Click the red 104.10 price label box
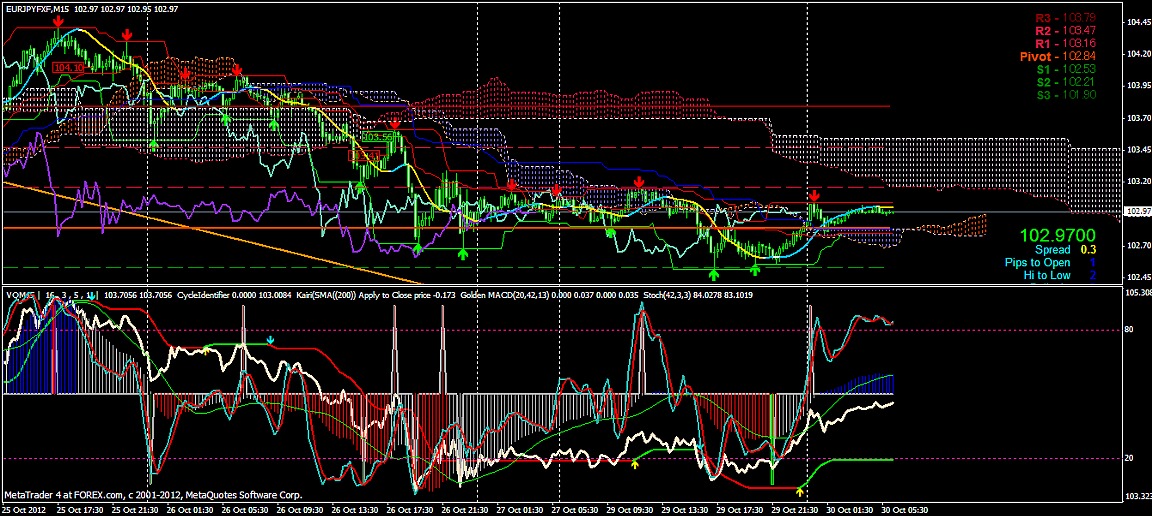Image resolution: width=1152 pixels, height=516 pixels. [x=68, y=68]
